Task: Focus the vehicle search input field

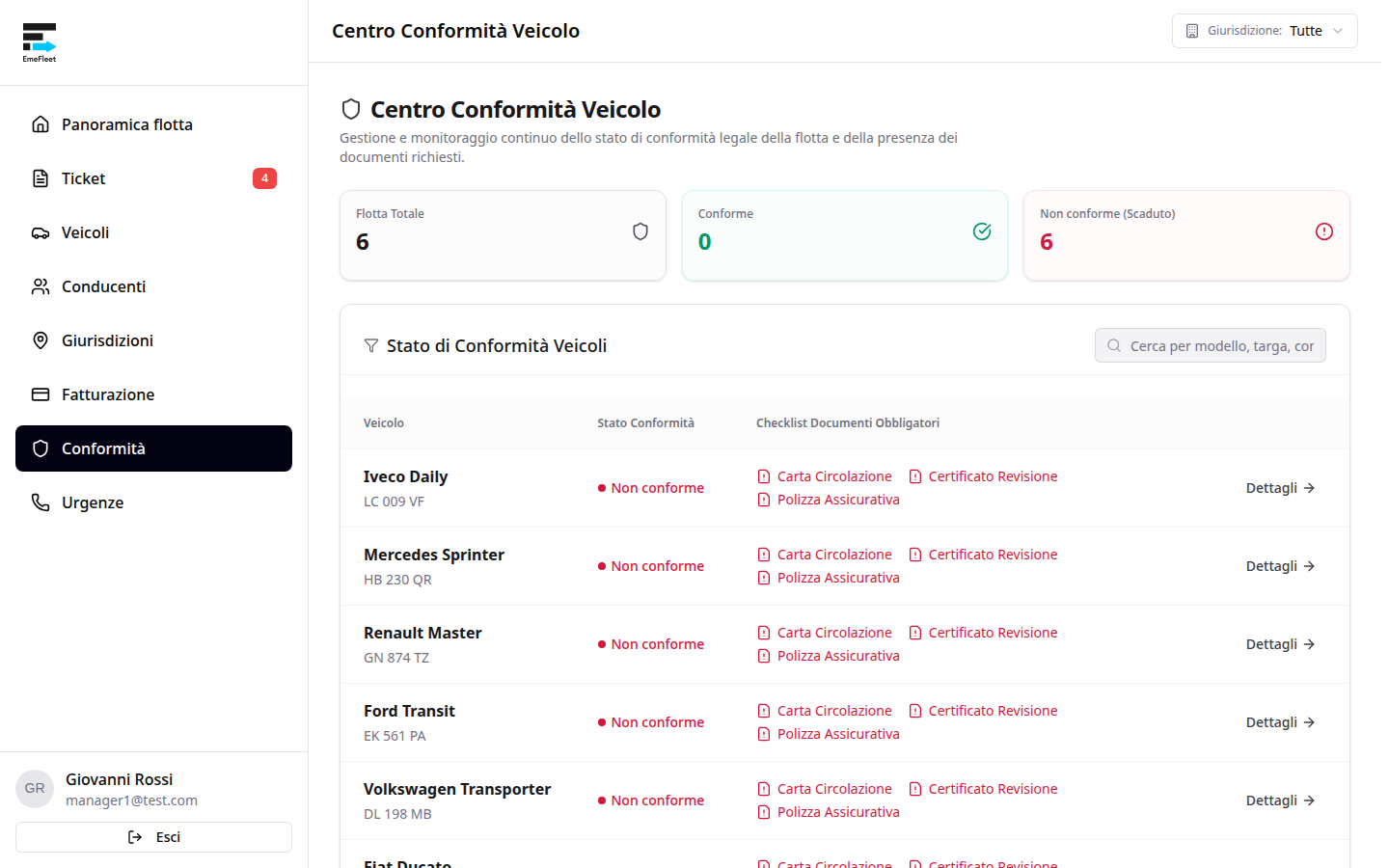Action: click(1211, 345)
